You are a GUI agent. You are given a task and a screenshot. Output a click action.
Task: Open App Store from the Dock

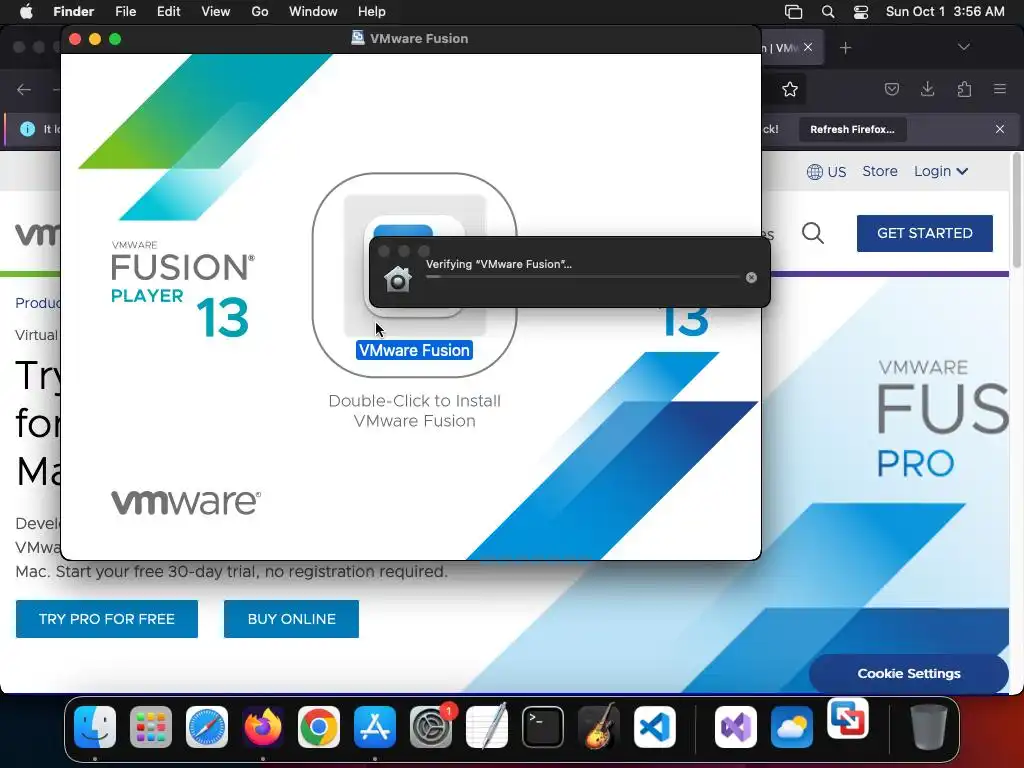(x=375, y=727)
